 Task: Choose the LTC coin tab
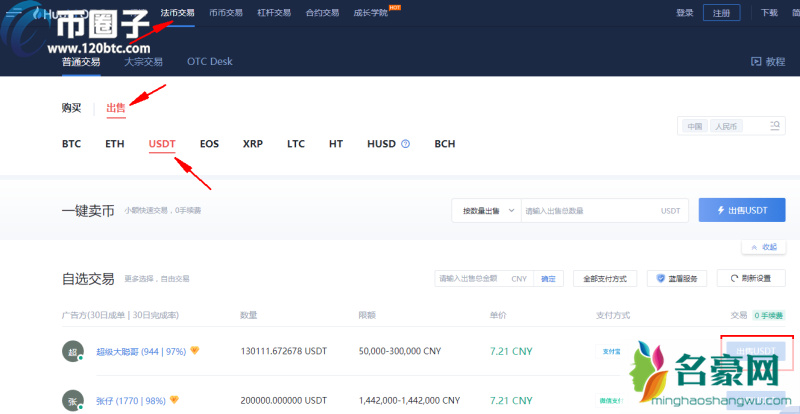pyautogui.click(x=296, y=144)
